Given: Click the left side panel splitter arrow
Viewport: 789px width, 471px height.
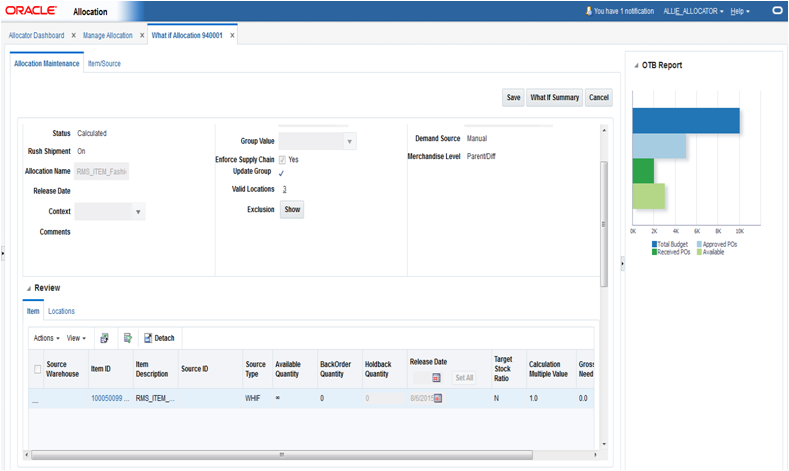Looking at the screenshot, I should [x=3, y=253].
